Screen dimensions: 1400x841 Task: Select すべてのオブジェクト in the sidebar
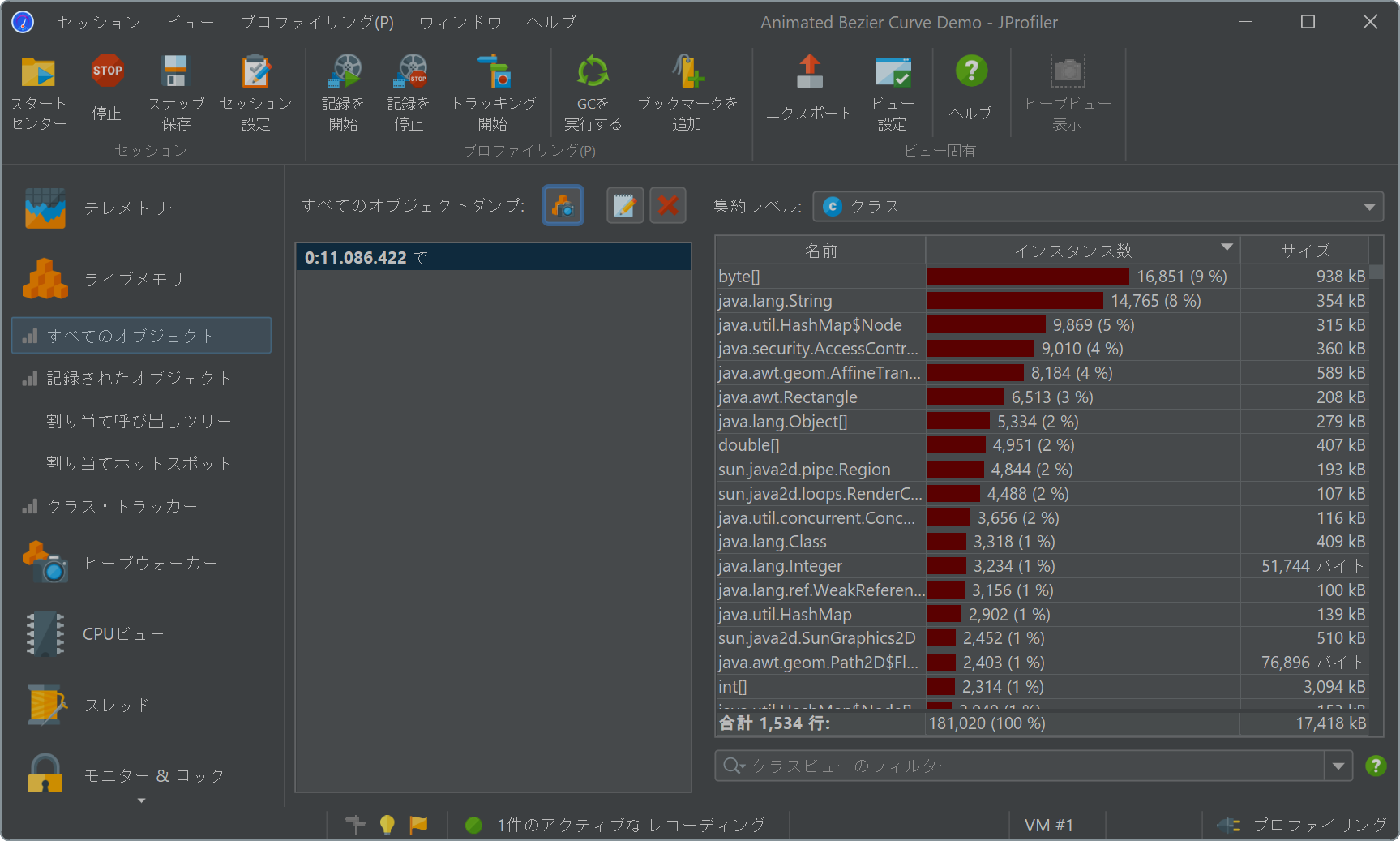pyautogui.click(x=141, y=336)
